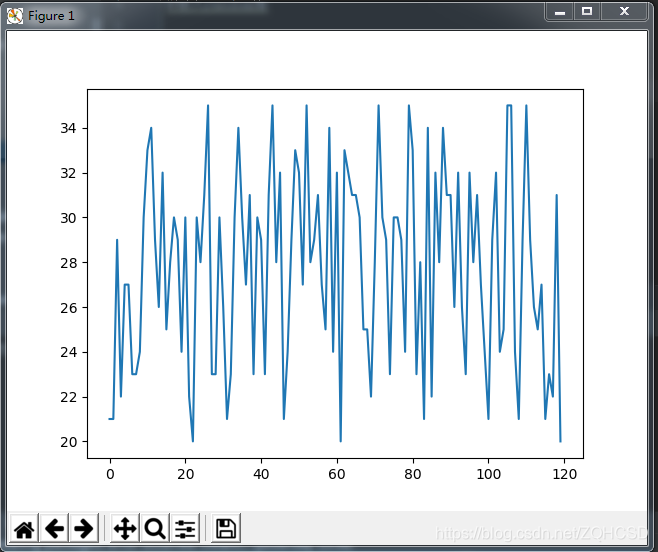
Task: Go back to previous view arrow
Action: click(x=55, y=528)
